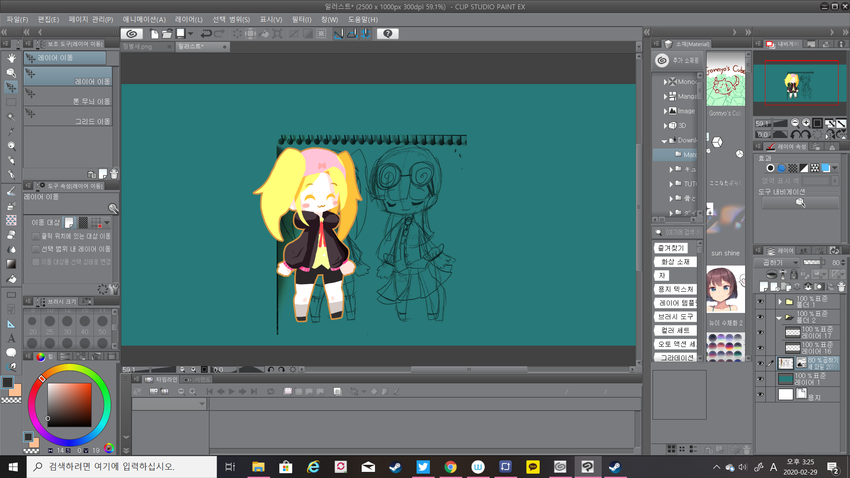Click zoom in icon in Navigator panel

coord(806,123)
